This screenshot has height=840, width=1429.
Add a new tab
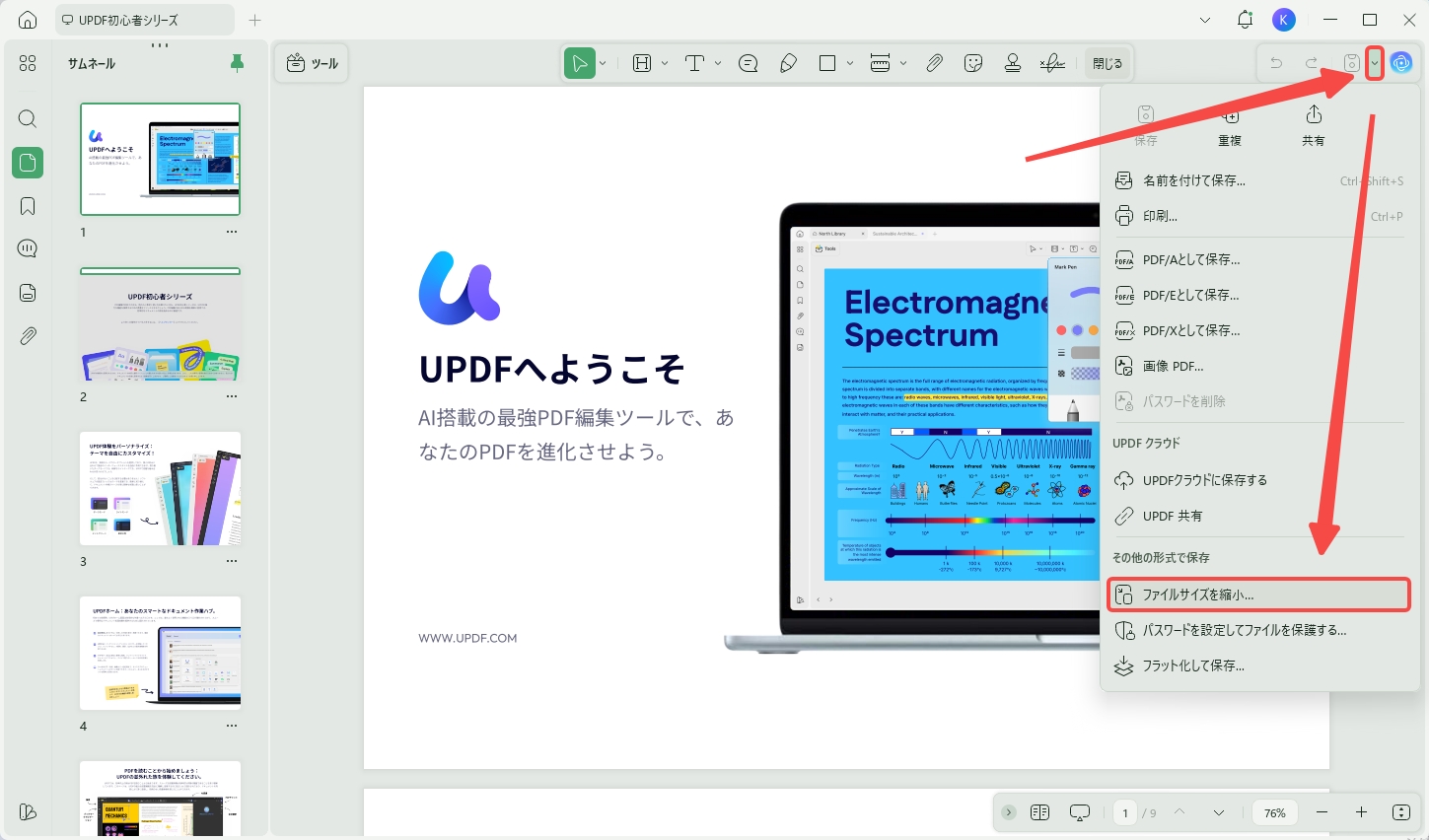pos(255,20)
